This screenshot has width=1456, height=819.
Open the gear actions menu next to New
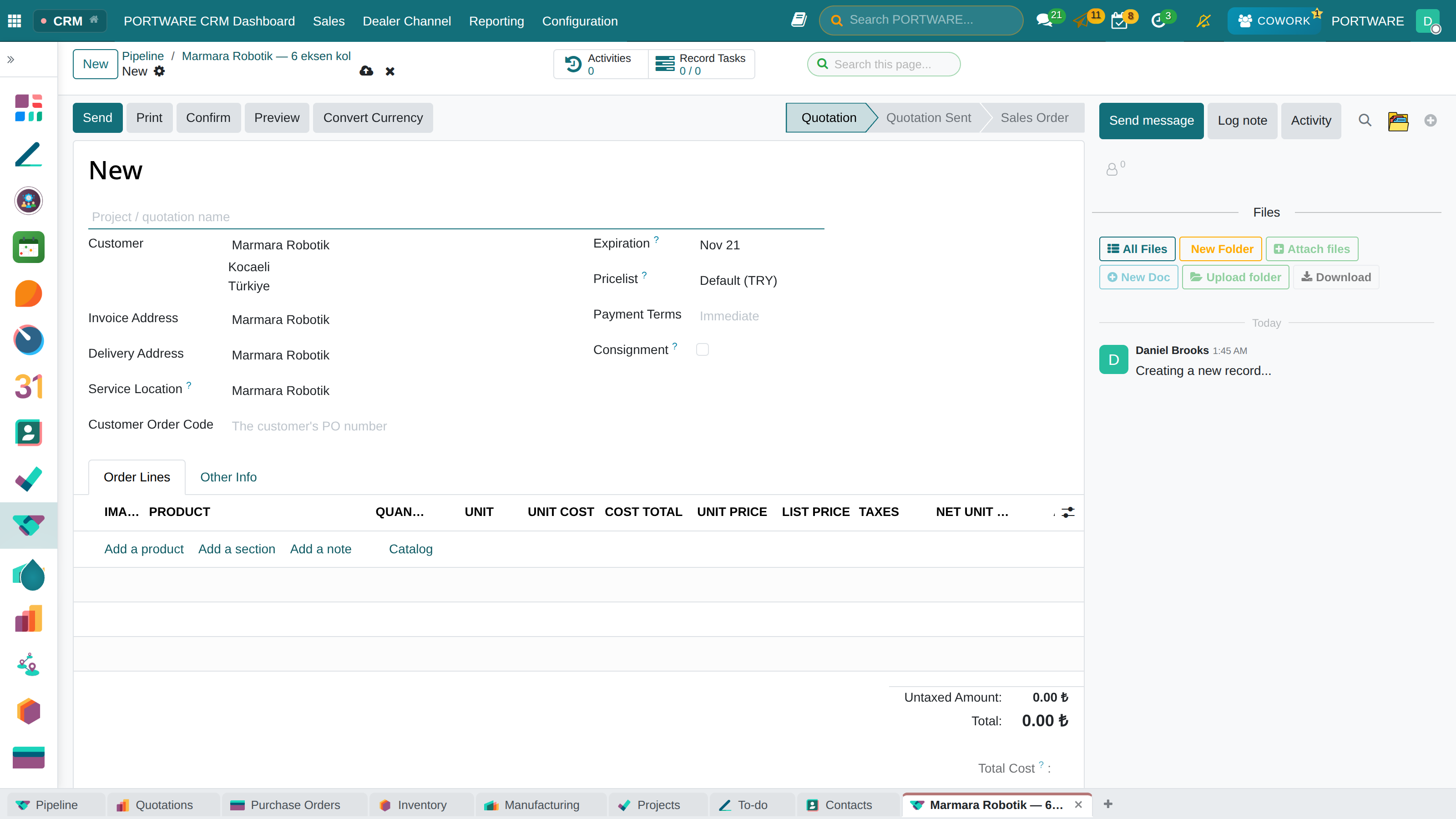[159, 71]
